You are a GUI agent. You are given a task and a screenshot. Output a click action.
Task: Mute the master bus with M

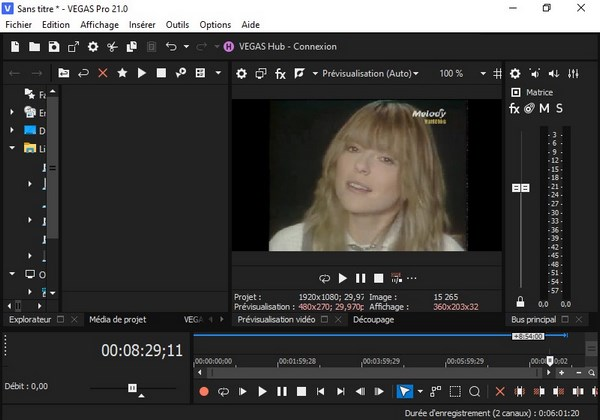click(545, 108)
